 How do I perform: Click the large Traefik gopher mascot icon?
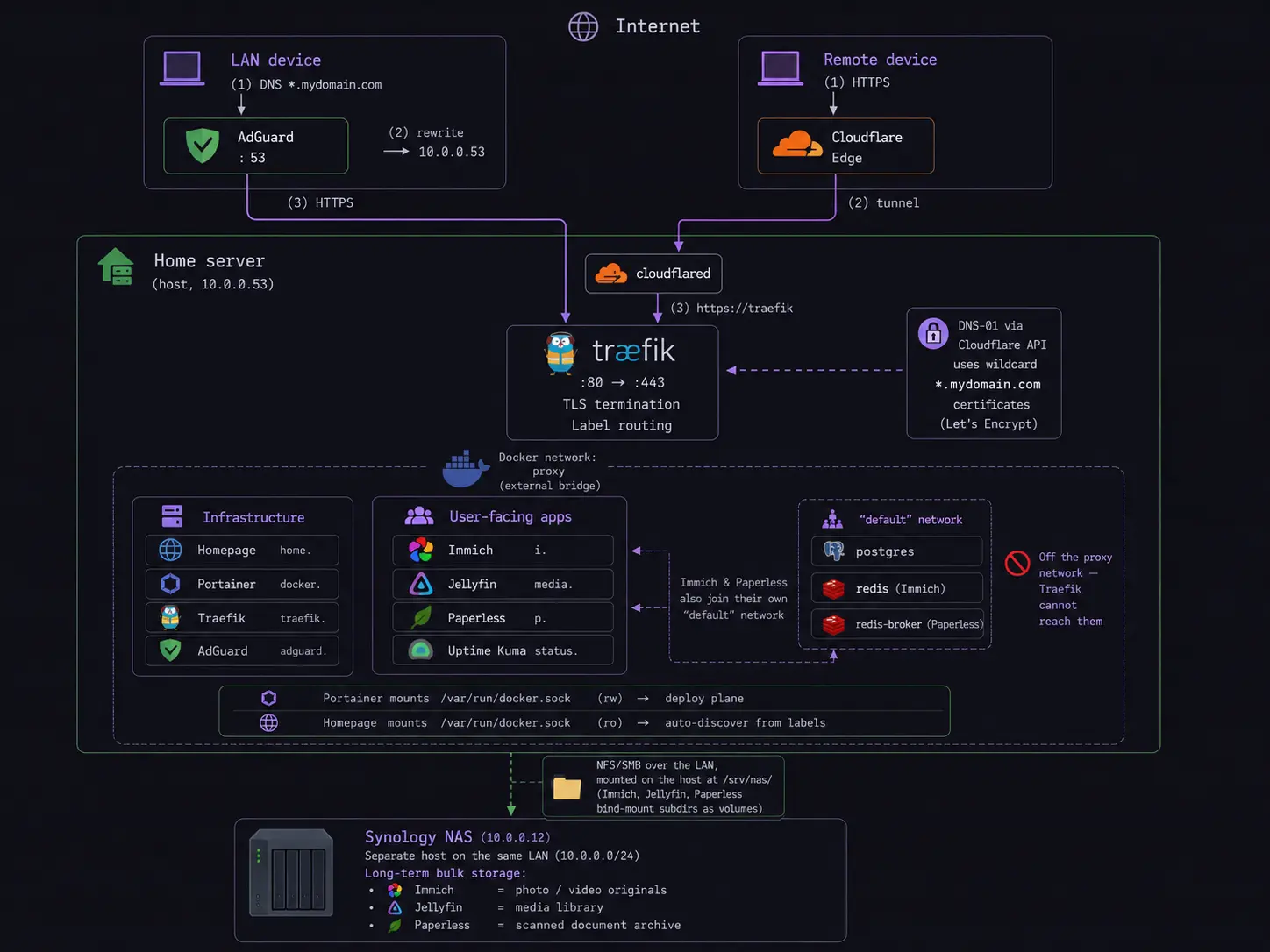(x=560, y=353)
